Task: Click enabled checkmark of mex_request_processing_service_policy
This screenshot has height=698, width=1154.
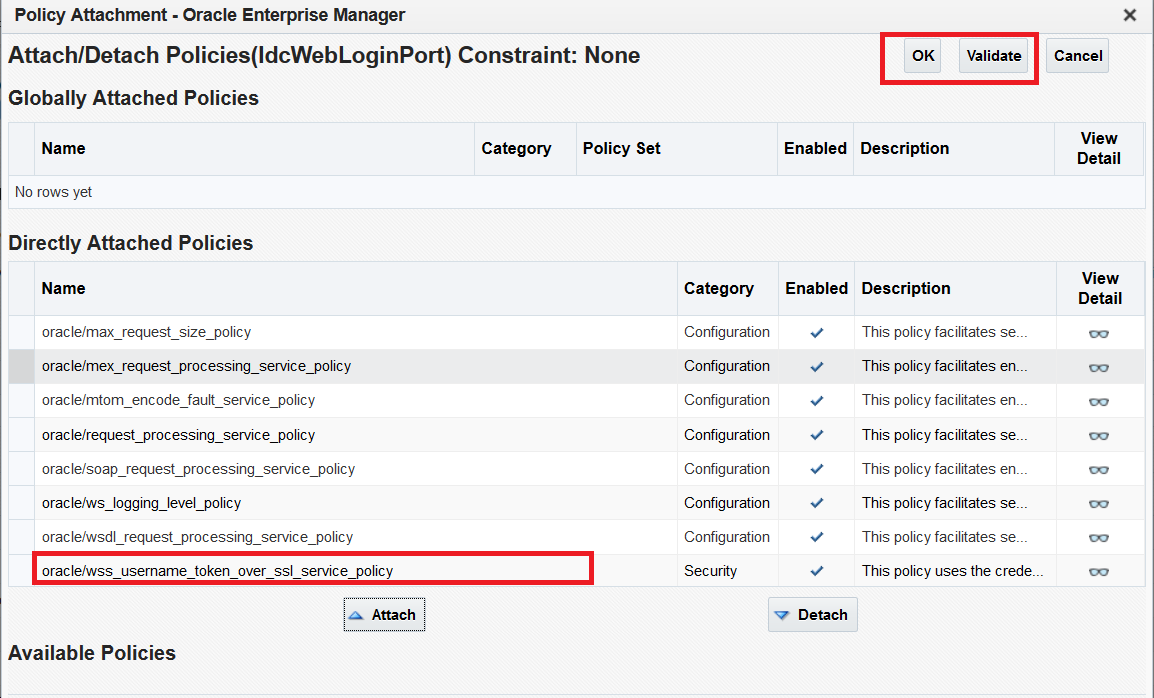Action: [x=816, y=367]
